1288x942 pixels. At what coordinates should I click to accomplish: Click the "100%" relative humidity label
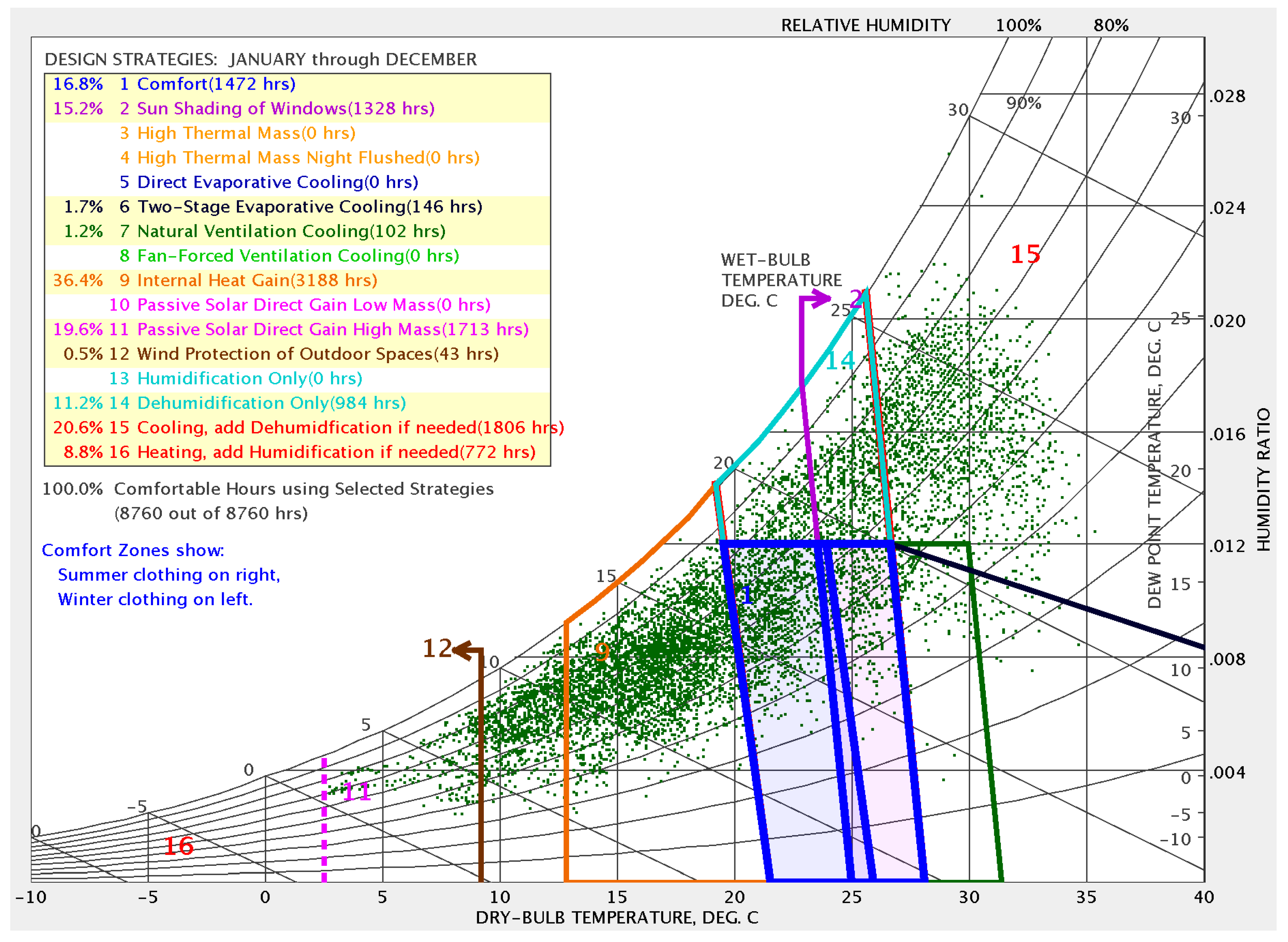pyautogui.click(x=1018, y=26)
